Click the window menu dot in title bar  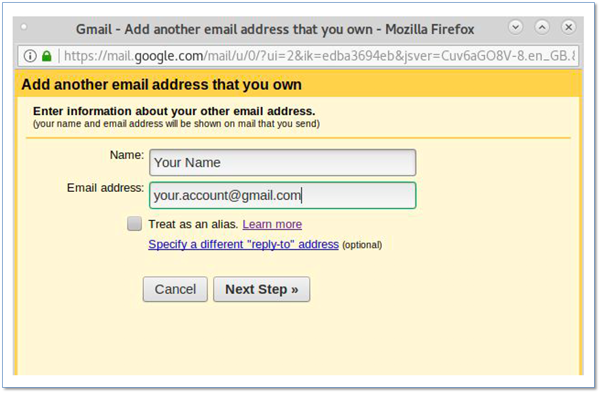[x=24, y=27]
